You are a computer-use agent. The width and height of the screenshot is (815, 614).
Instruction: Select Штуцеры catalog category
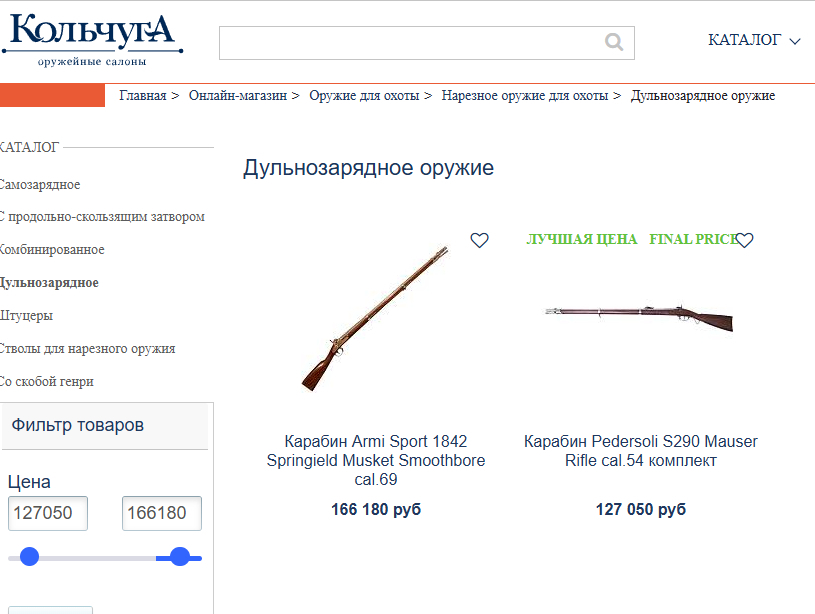tap(27, 316)
